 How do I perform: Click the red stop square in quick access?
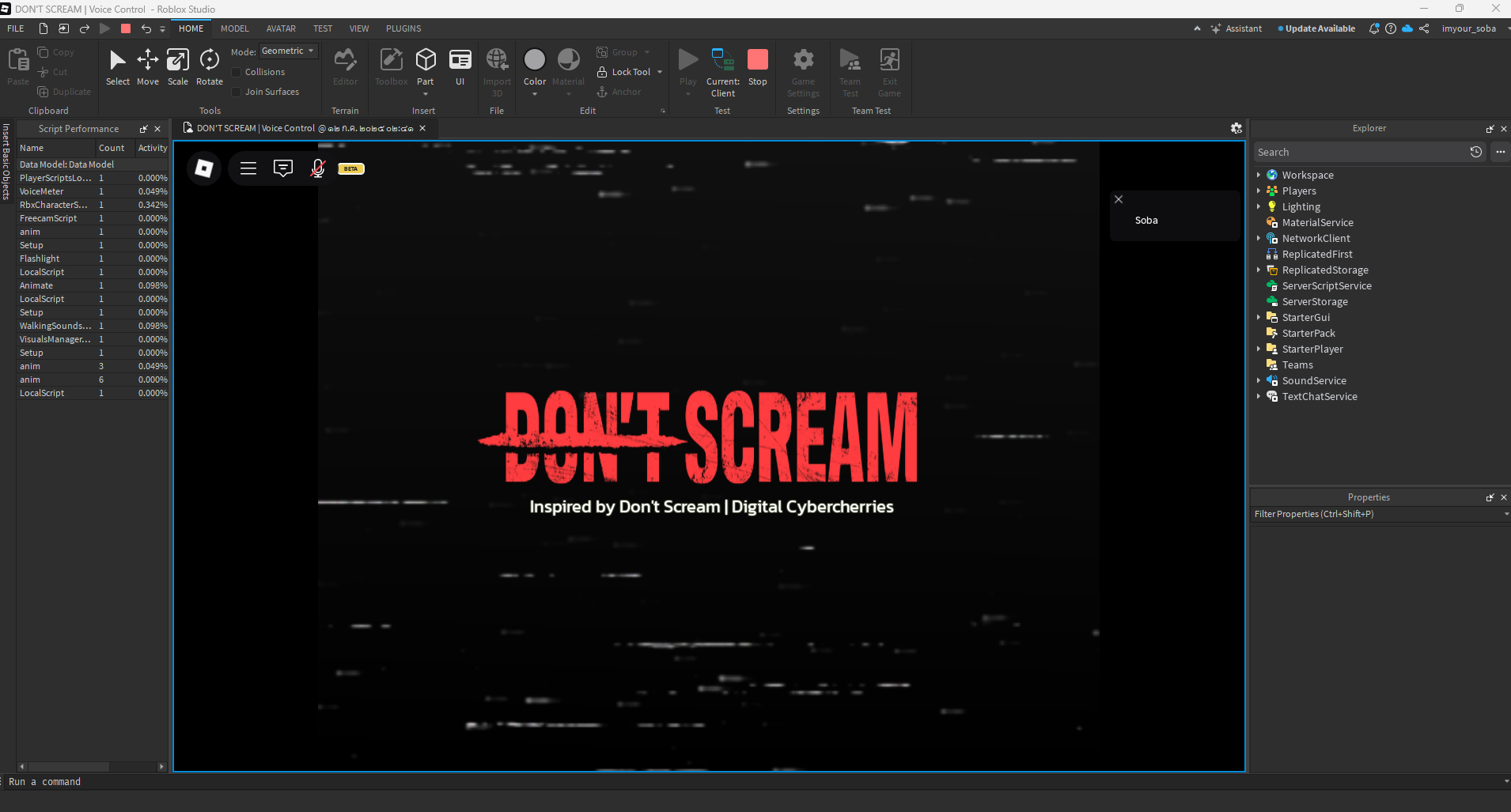pos(126,28)
